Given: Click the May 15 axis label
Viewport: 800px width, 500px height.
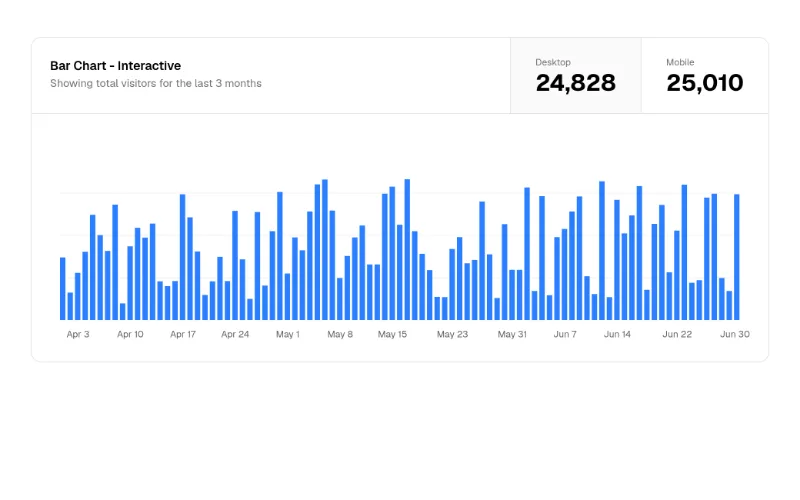Looking at the screenshot, I should point(392,334).
